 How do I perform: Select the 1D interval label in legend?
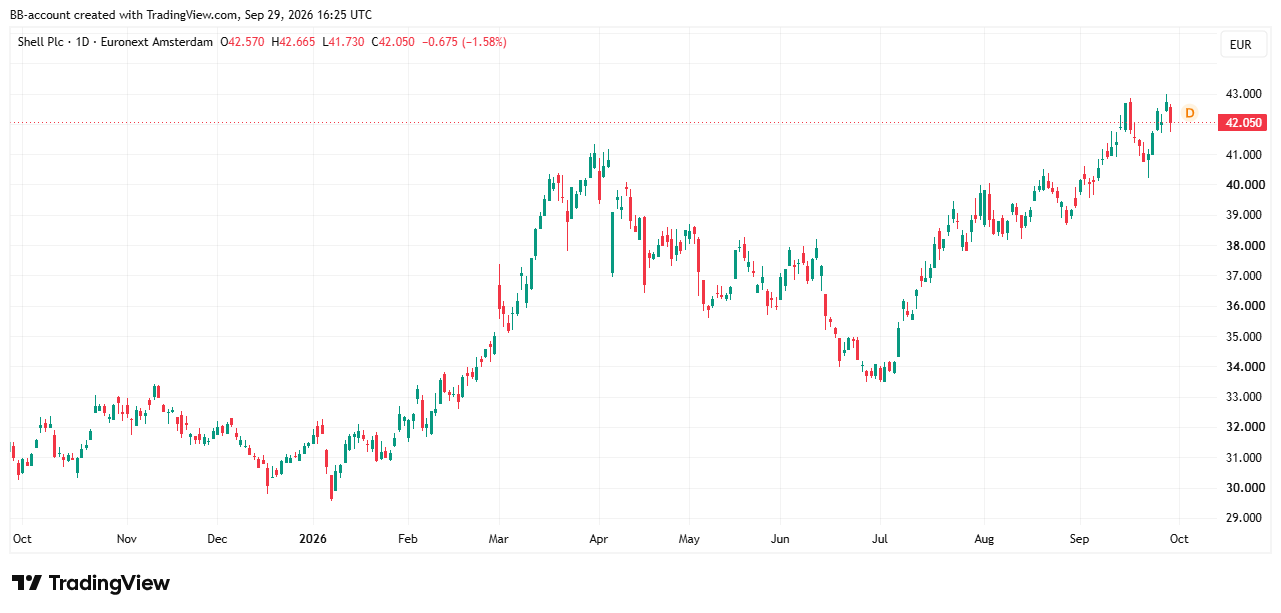point(80,42)
